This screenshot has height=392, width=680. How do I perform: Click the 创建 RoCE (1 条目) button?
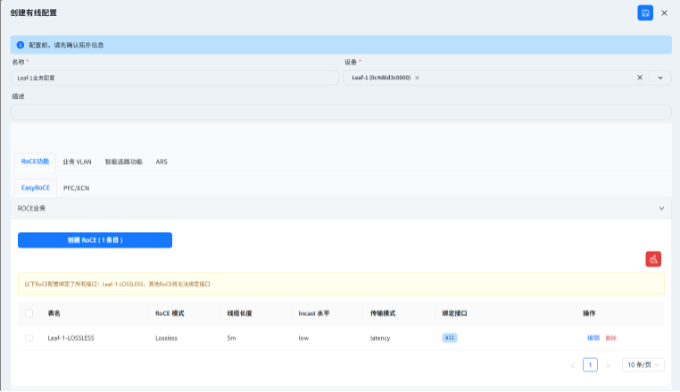95,240
